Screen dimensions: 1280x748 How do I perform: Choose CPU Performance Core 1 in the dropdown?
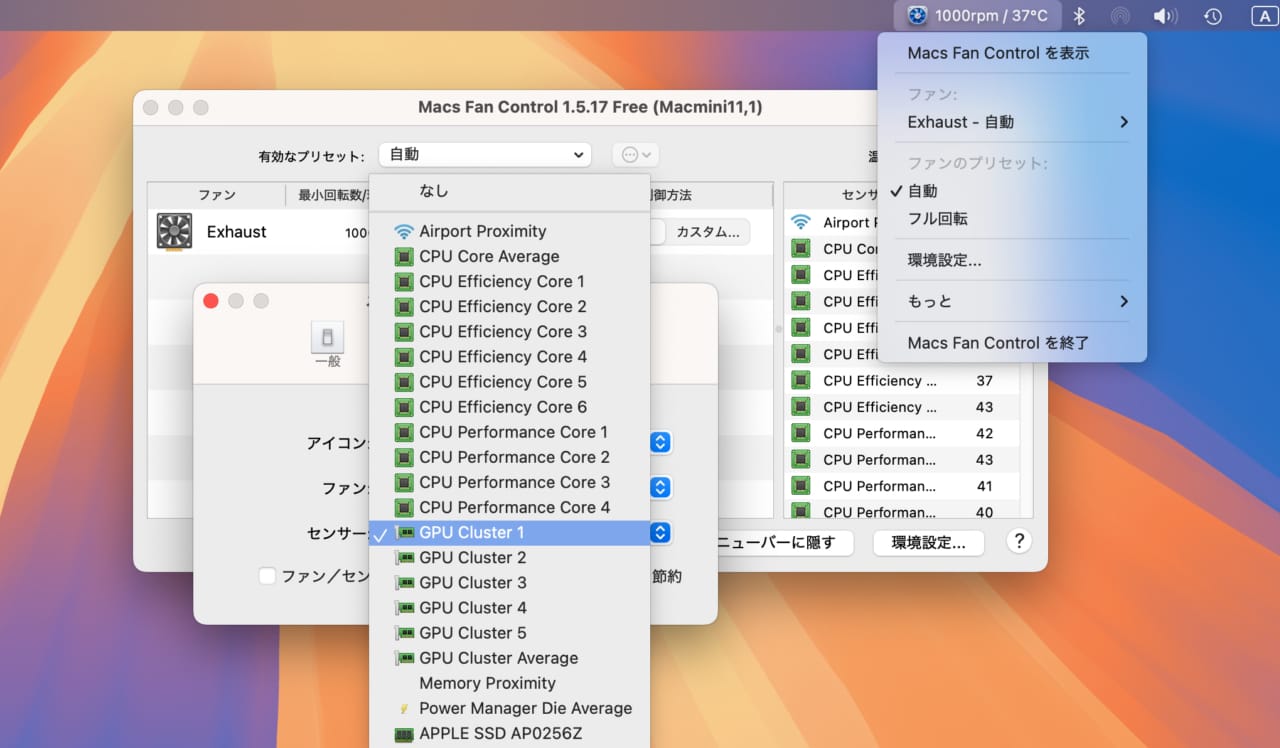pos(509,432)
